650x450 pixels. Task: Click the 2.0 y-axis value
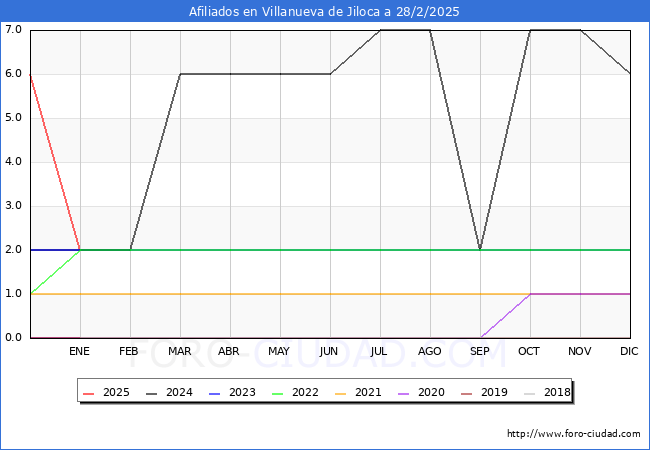pos(13,249)
